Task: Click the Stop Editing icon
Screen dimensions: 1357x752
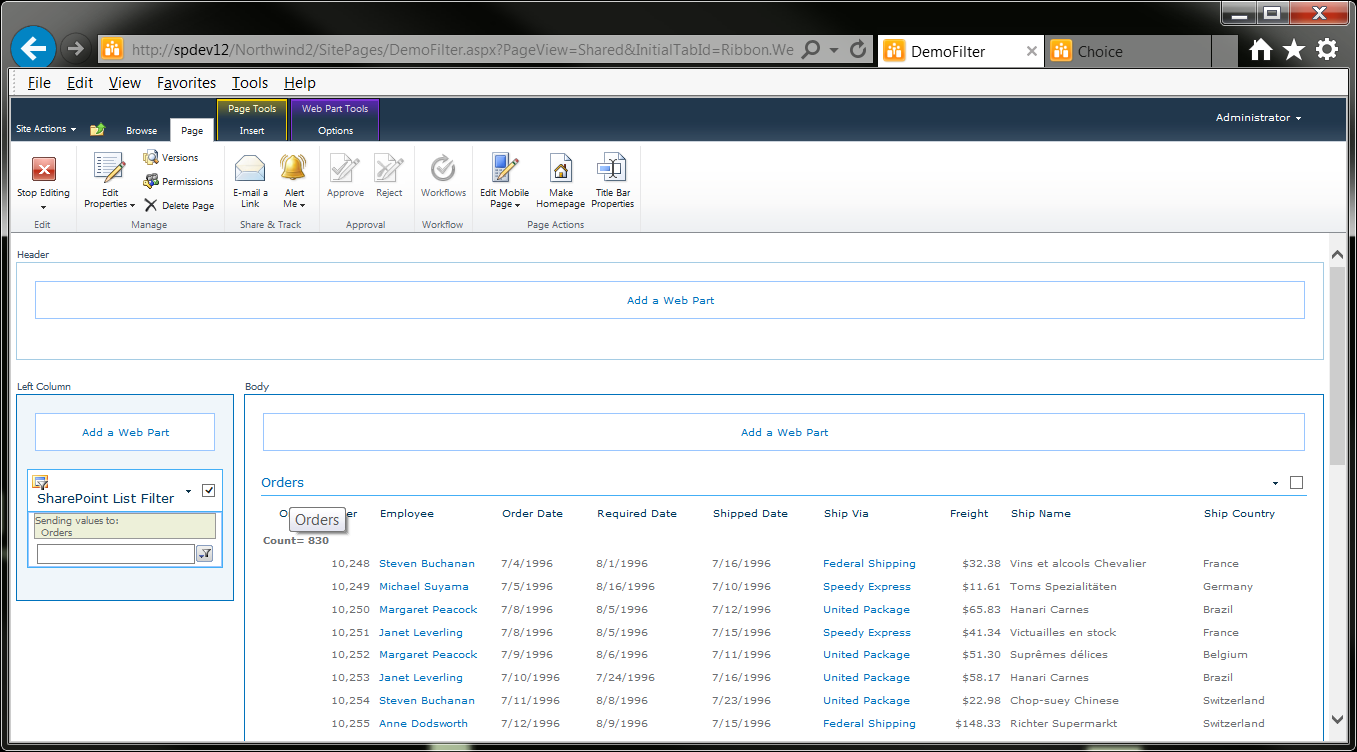Action: pos(43,168)
